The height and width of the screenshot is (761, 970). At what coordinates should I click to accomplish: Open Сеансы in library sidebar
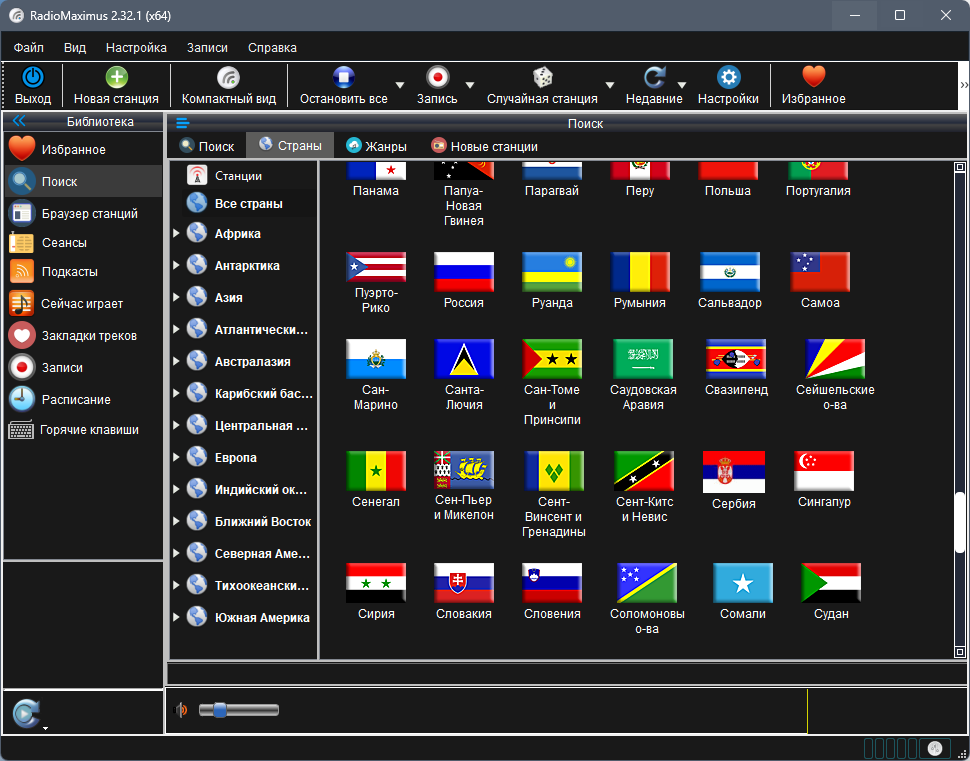(83, 243)
